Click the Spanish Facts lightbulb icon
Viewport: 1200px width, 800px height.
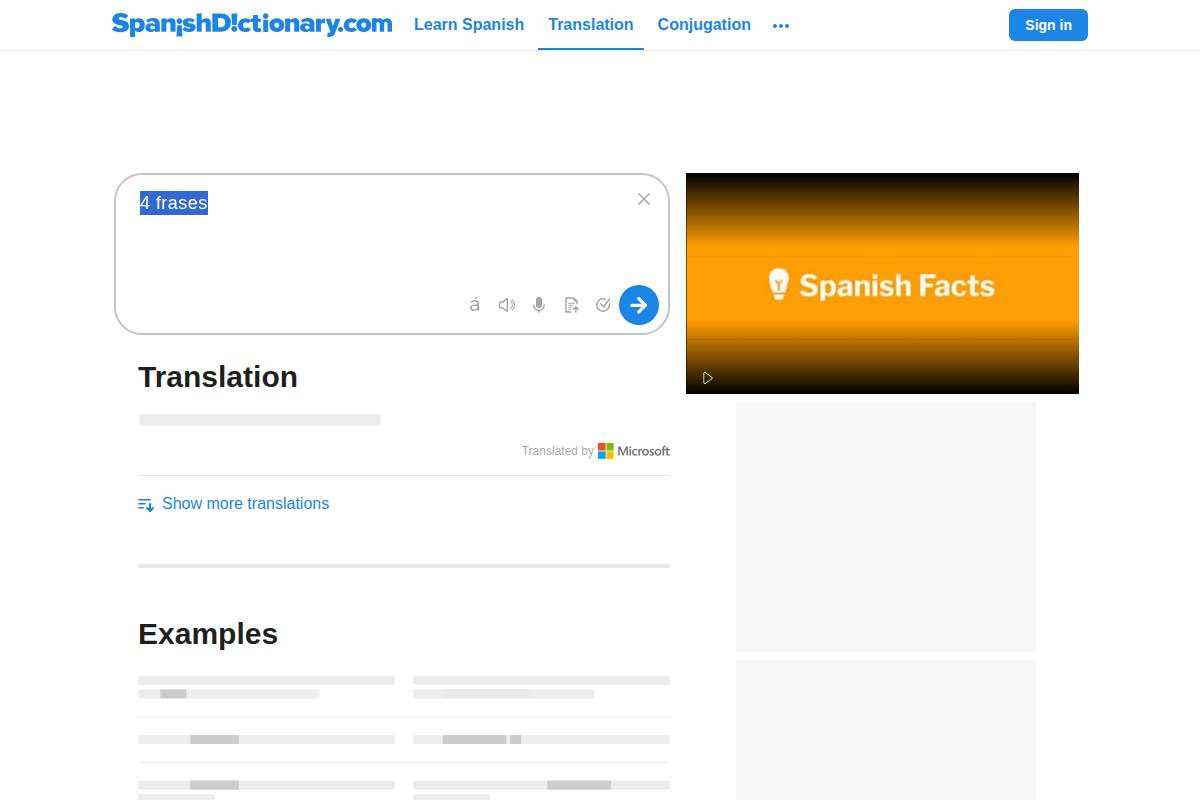[778, 284]
